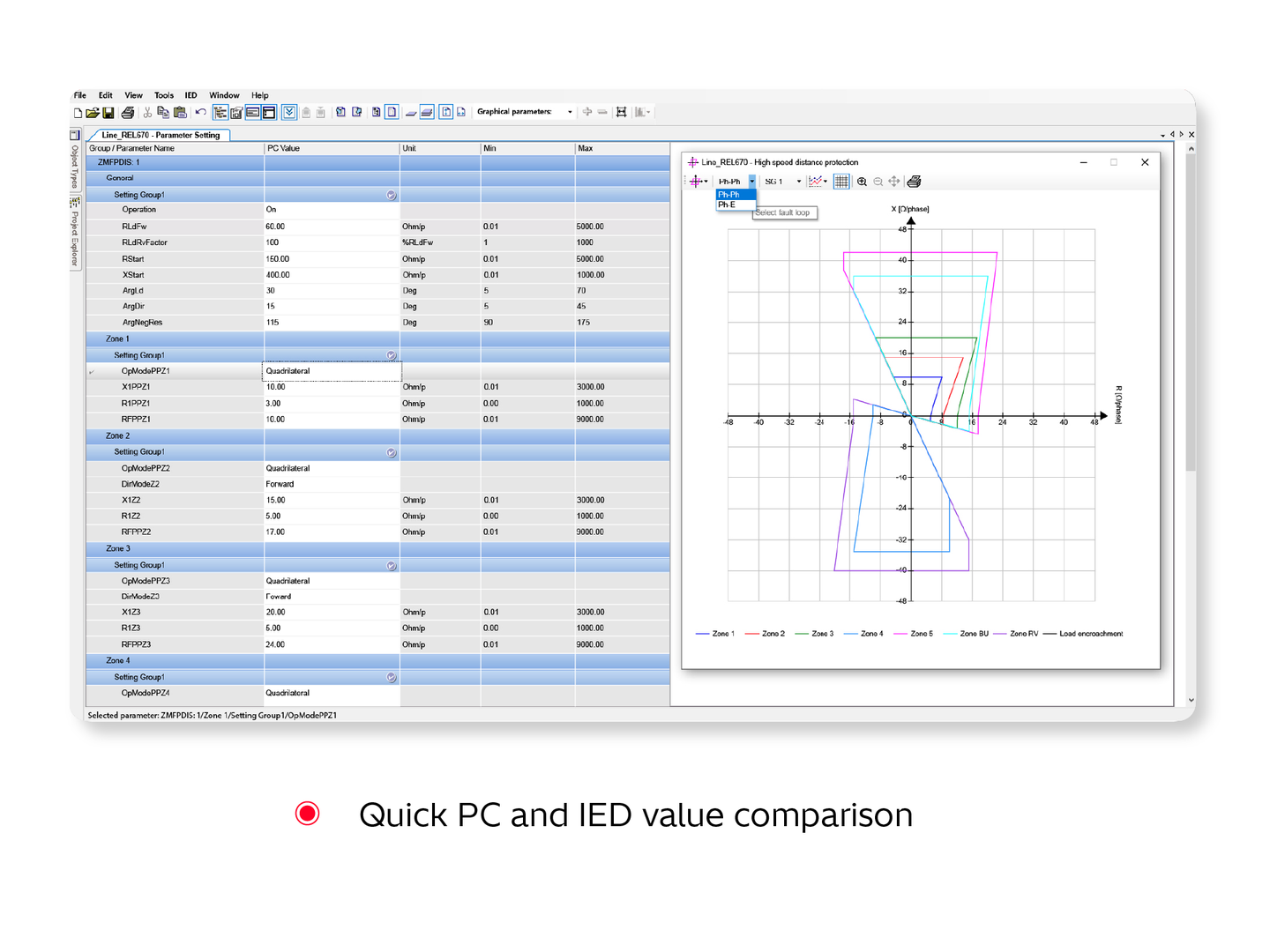Click the Zone 5 legend entry
Screen dimensions: 1270x952
click(914, 634)
